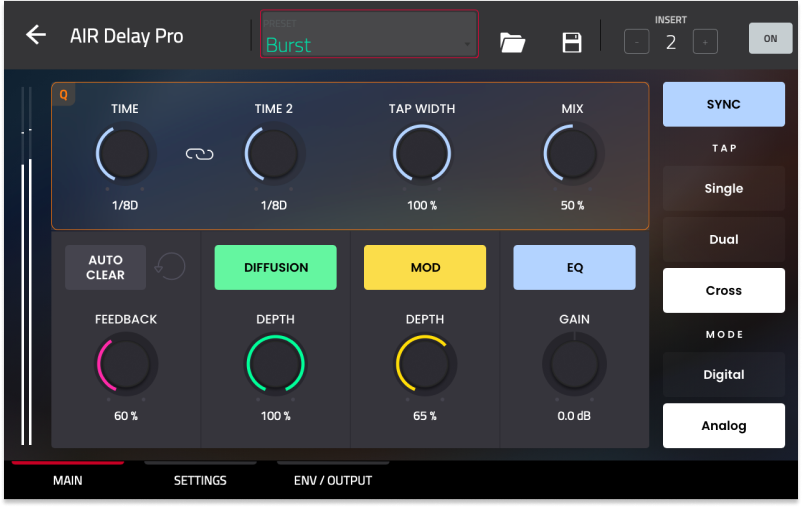Decrease the insert number with minus

tap(636, 42)
